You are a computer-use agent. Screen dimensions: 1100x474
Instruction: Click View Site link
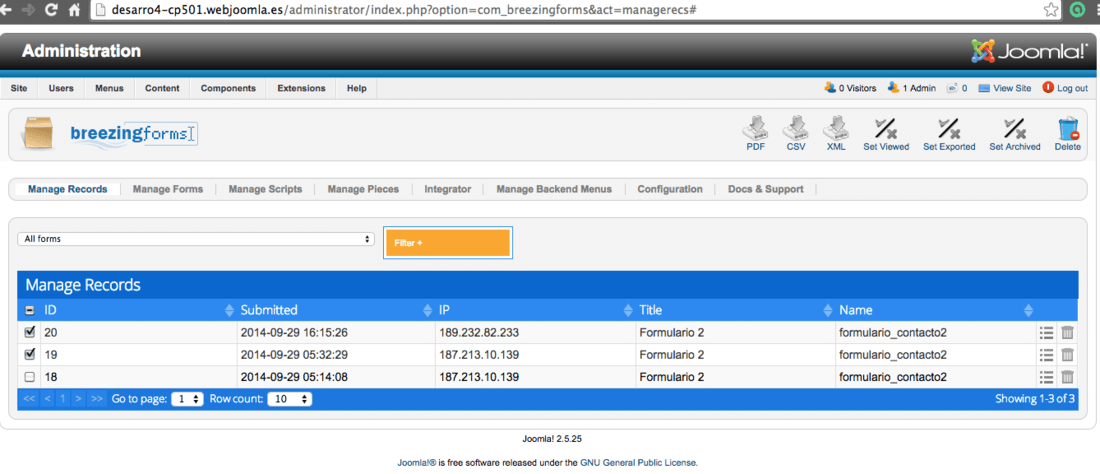tap(1005, 88)
